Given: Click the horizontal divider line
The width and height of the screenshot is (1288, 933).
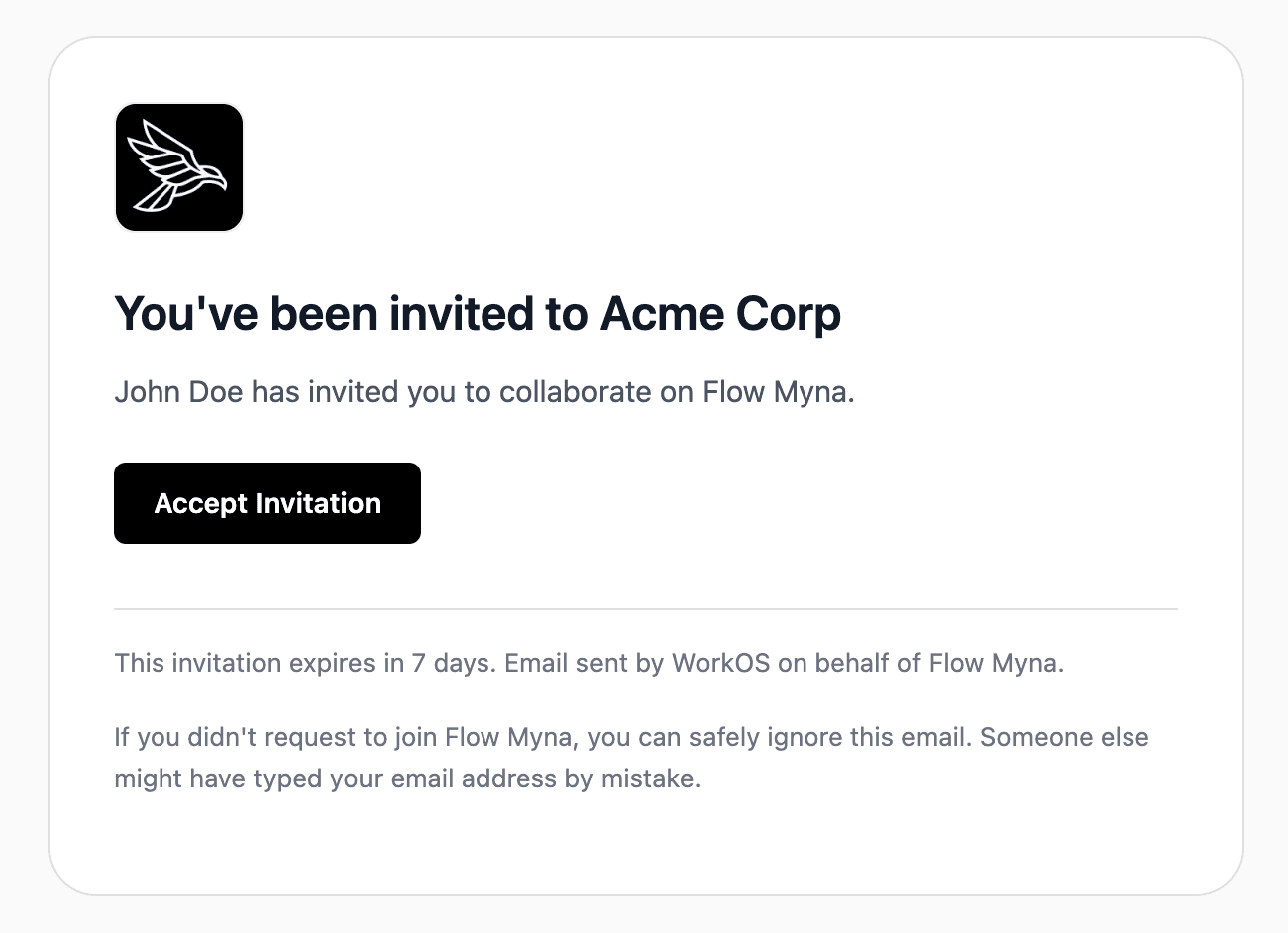Looking at the screenshot, I should 646,607.
